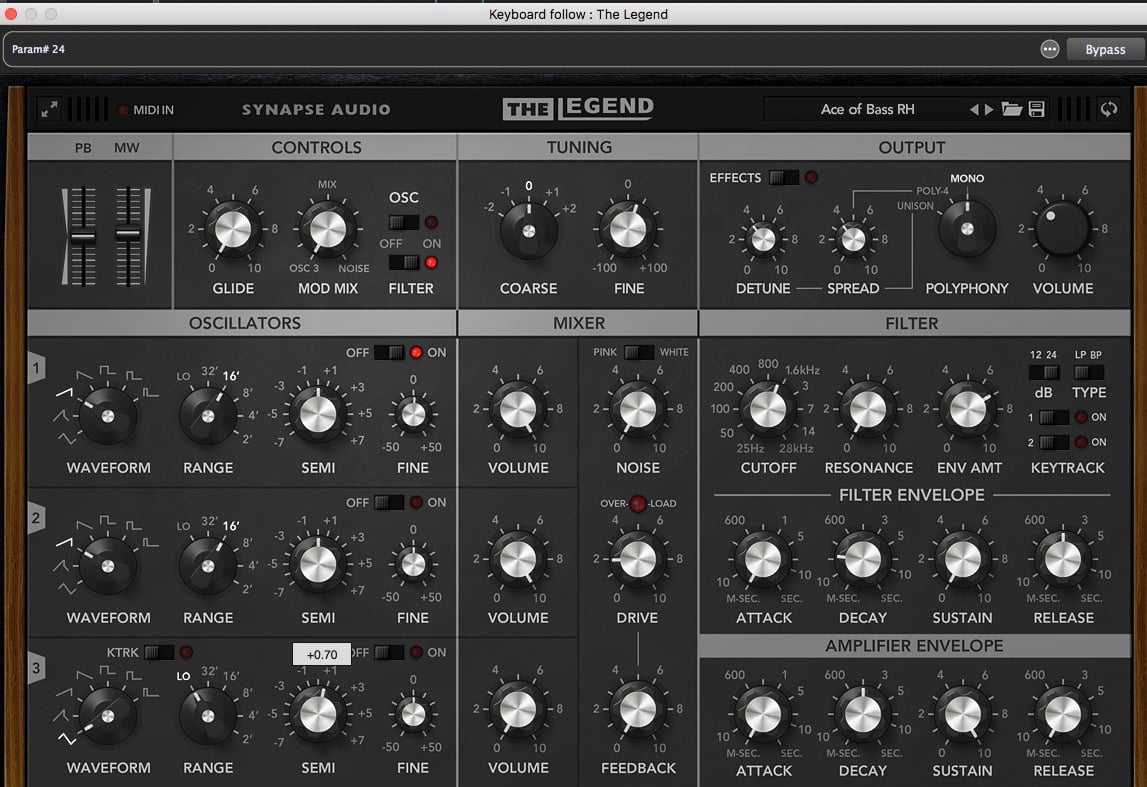Screen dimensions: 1147x787
Task: Click the ellipsis options icon beside Bypass
Action: click(1050, 49)
